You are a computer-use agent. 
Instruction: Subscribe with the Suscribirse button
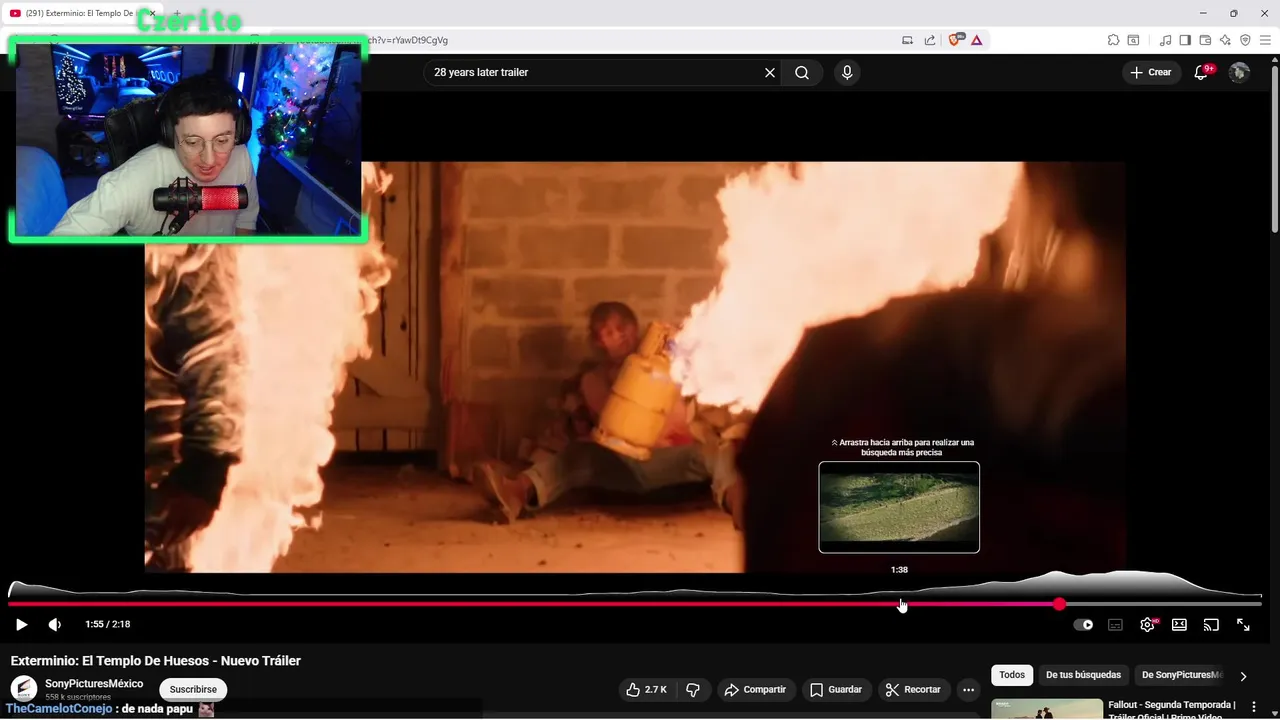coord(193,689)
